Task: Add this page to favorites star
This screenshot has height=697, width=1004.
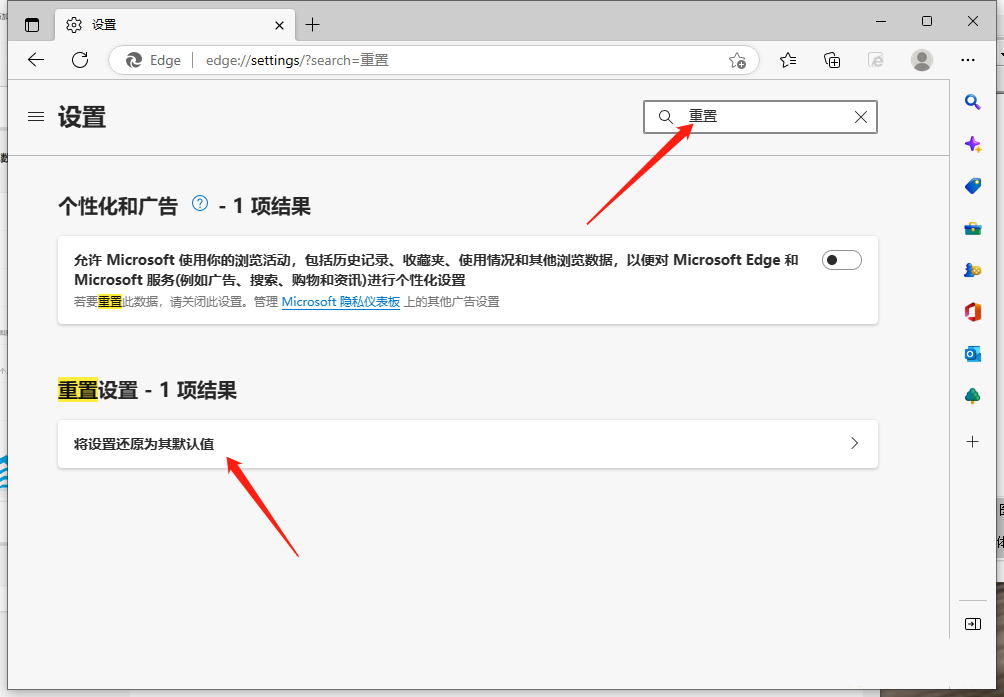Action: 737,61
